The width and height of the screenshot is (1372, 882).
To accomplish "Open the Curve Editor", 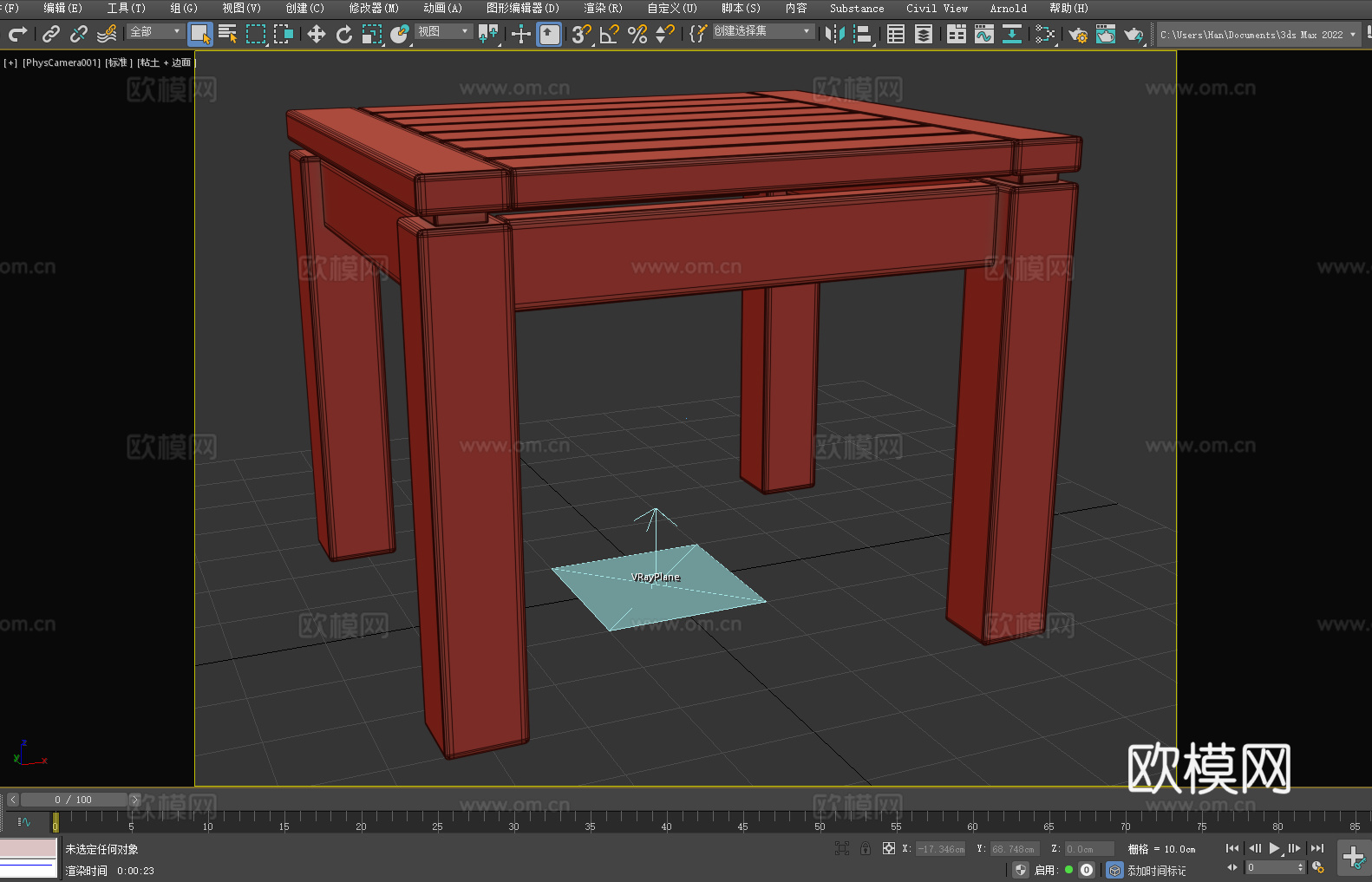I will (x=984, y=34).
